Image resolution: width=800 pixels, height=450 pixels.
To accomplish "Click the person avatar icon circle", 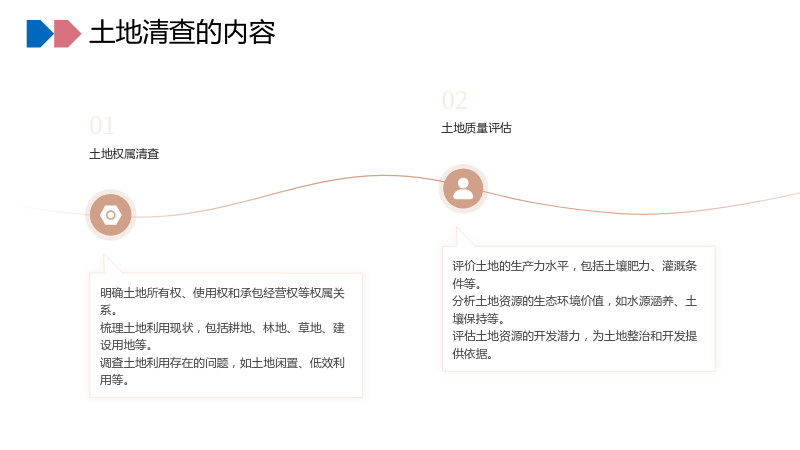I will coord(463,189).
